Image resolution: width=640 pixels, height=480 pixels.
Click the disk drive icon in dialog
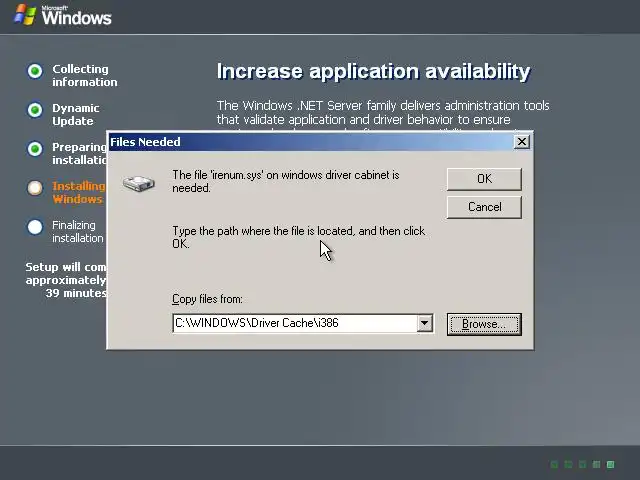click(x=139, y=183)
